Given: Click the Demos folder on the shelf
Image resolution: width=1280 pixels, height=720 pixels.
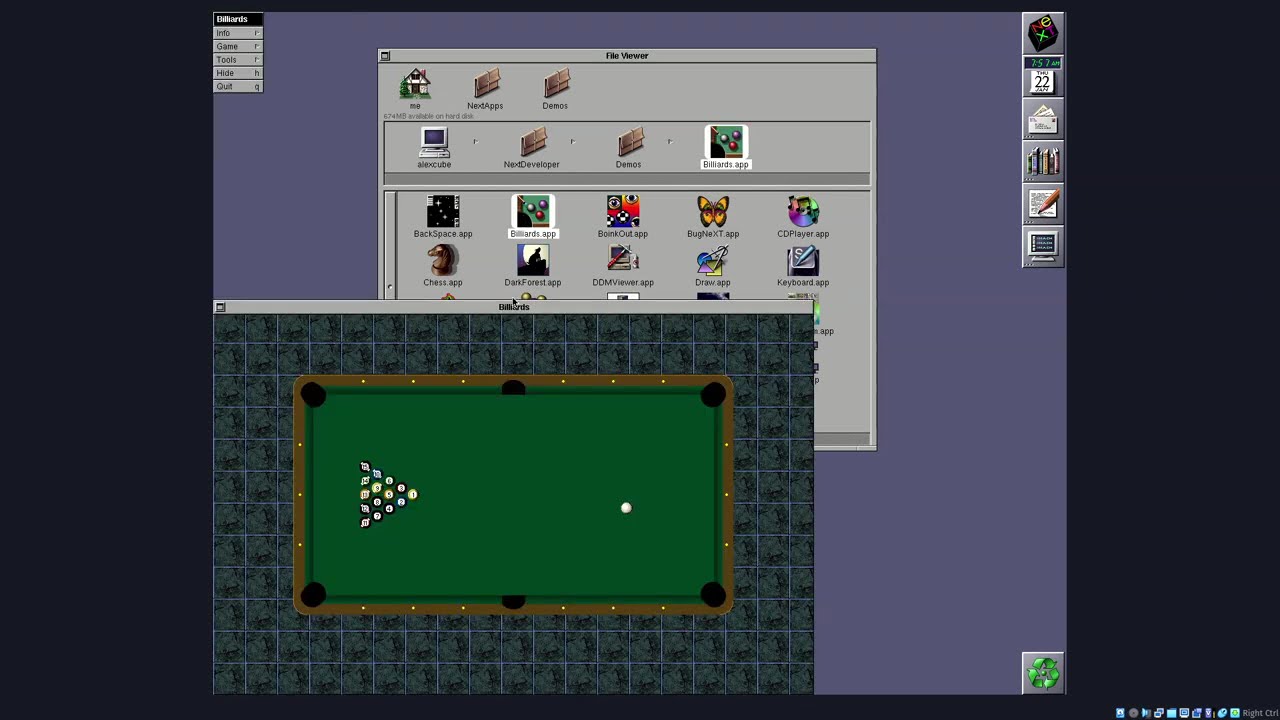Looking at the screenshot, I should [555, 89].
